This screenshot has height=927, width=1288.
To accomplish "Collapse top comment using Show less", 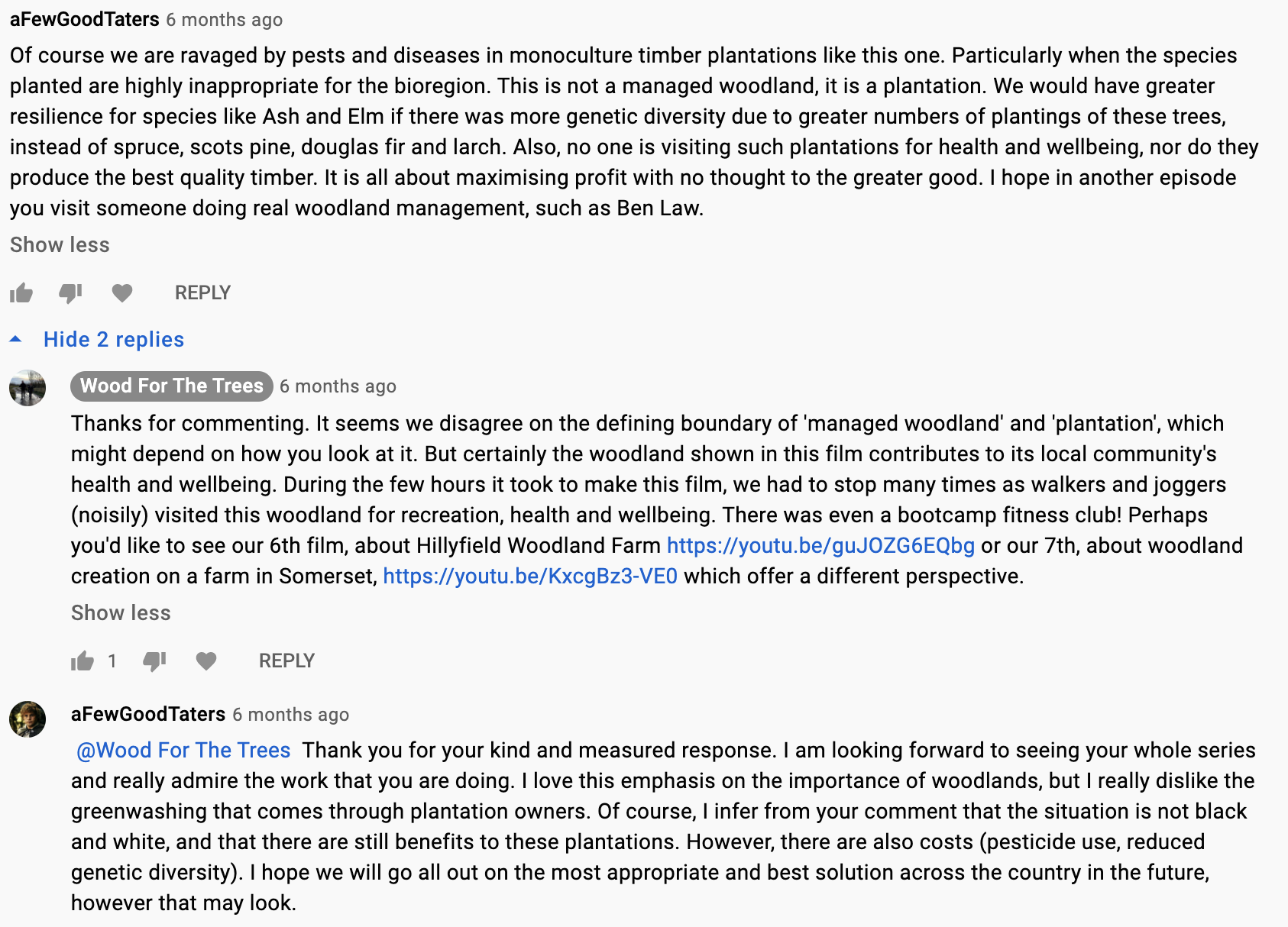I will (60, 245).
